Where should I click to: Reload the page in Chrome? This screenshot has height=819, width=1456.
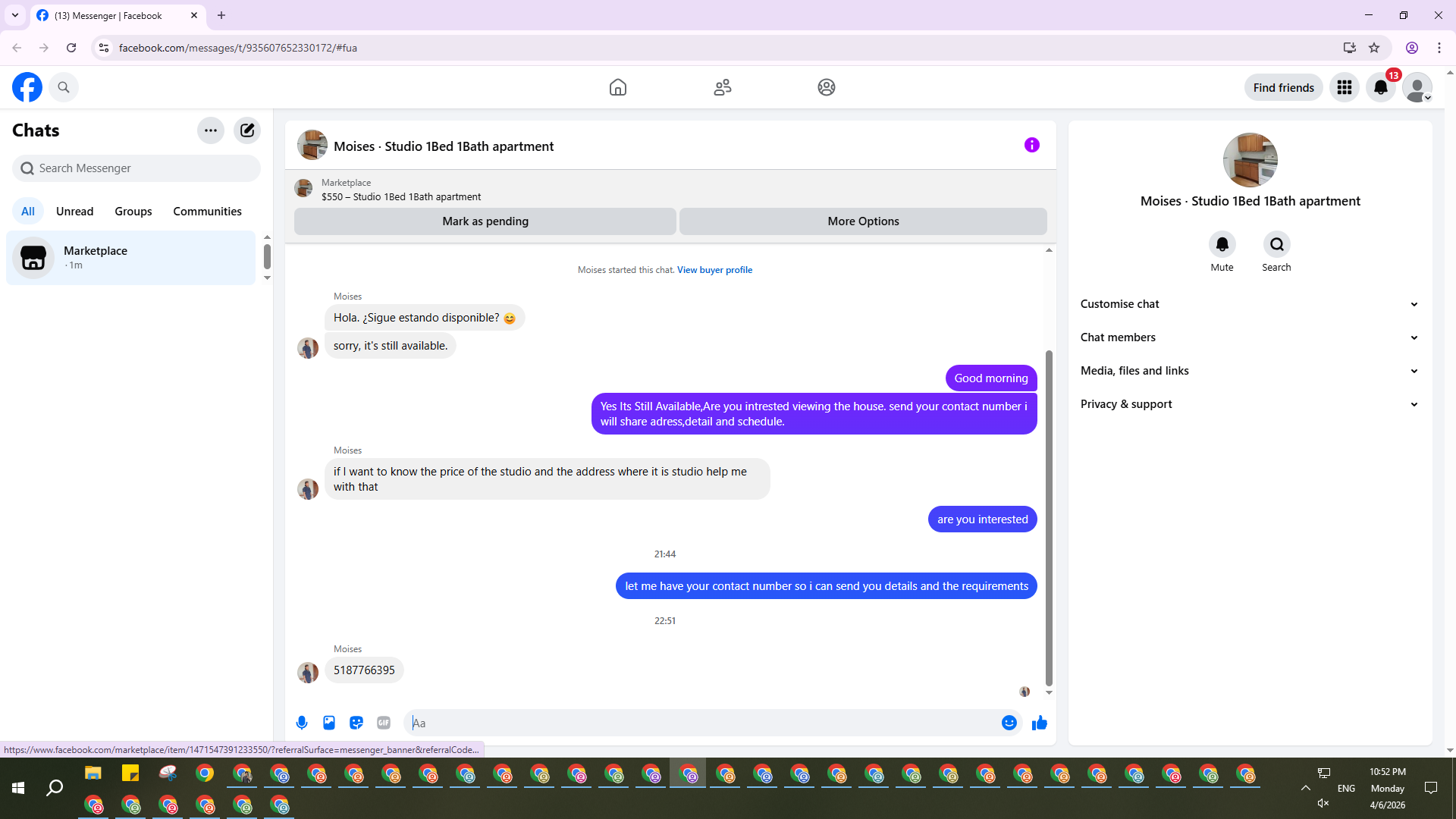[x=71, y=48]
